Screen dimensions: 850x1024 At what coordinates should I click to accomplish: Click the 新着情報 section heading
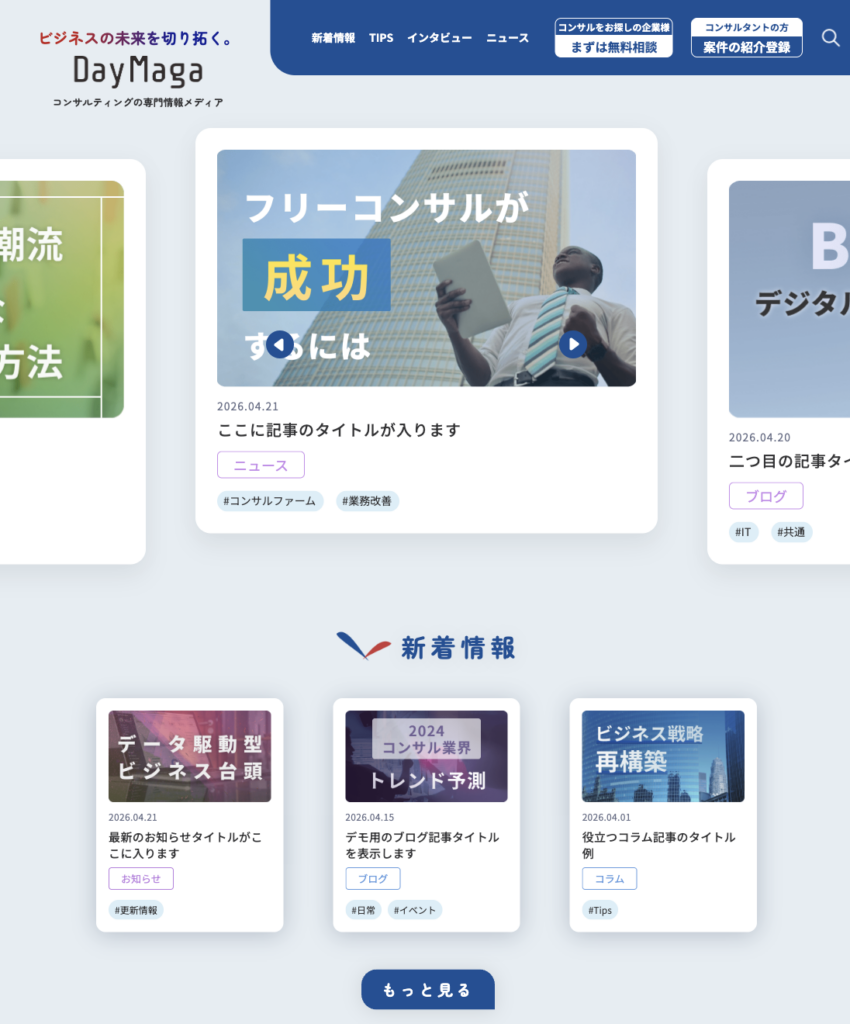[458, 648]
